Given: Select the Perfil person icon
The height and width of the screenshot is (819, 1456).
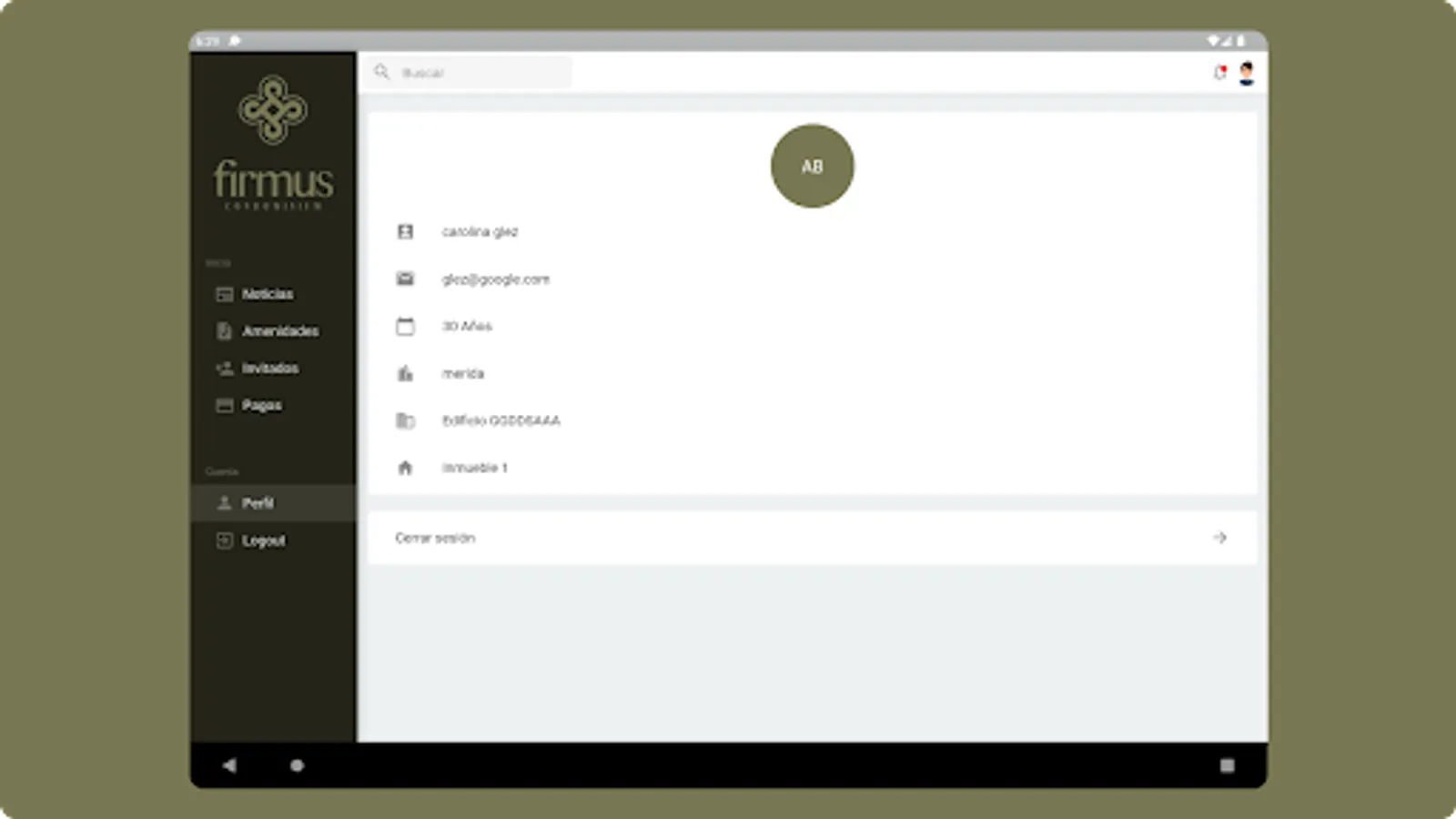Looking at the screenshot, I should tap(225, 502).
